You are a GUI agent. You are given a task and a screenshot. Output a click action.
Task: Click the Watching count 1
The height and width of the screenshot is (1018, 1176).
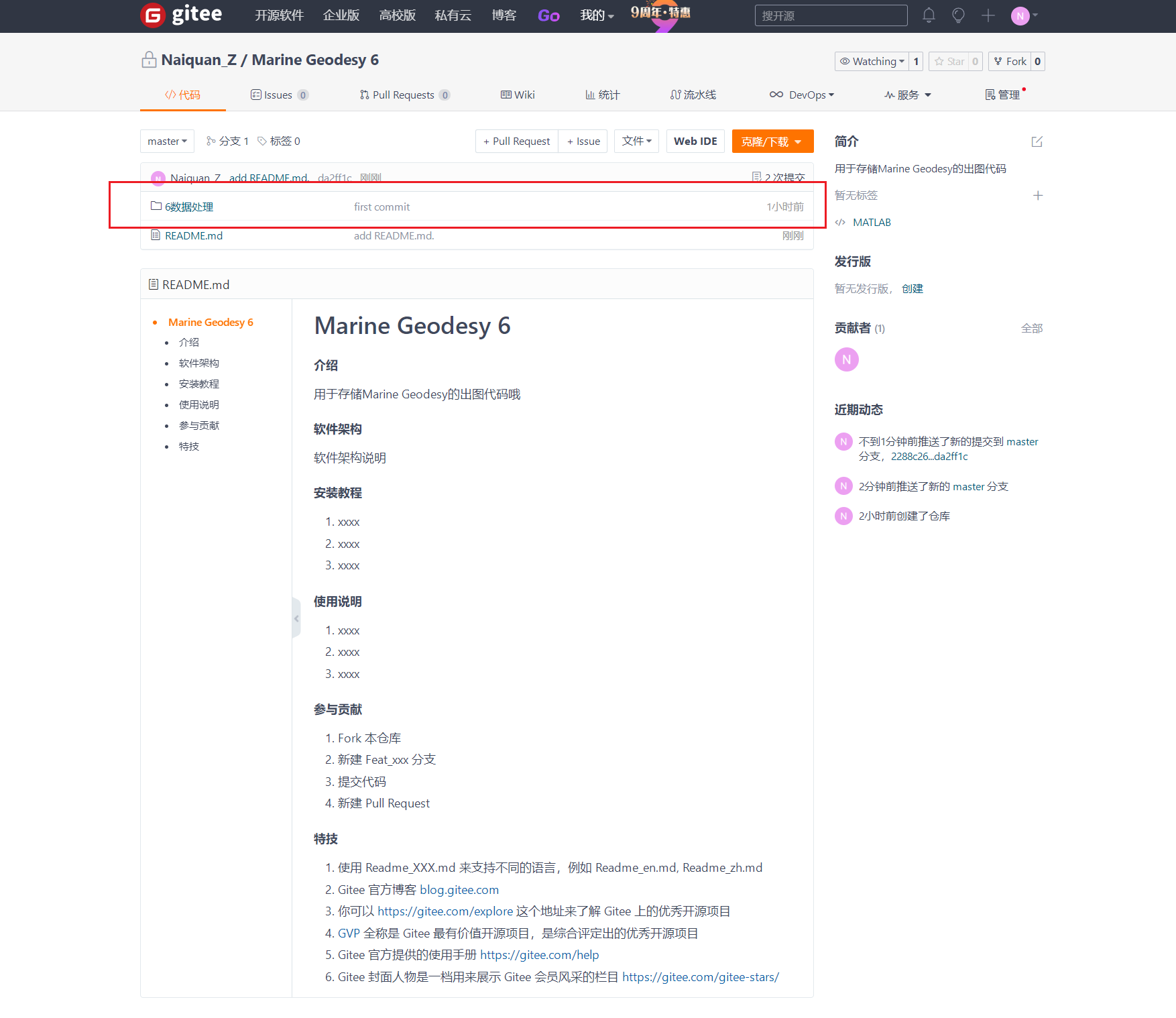(x=916, y=61)
